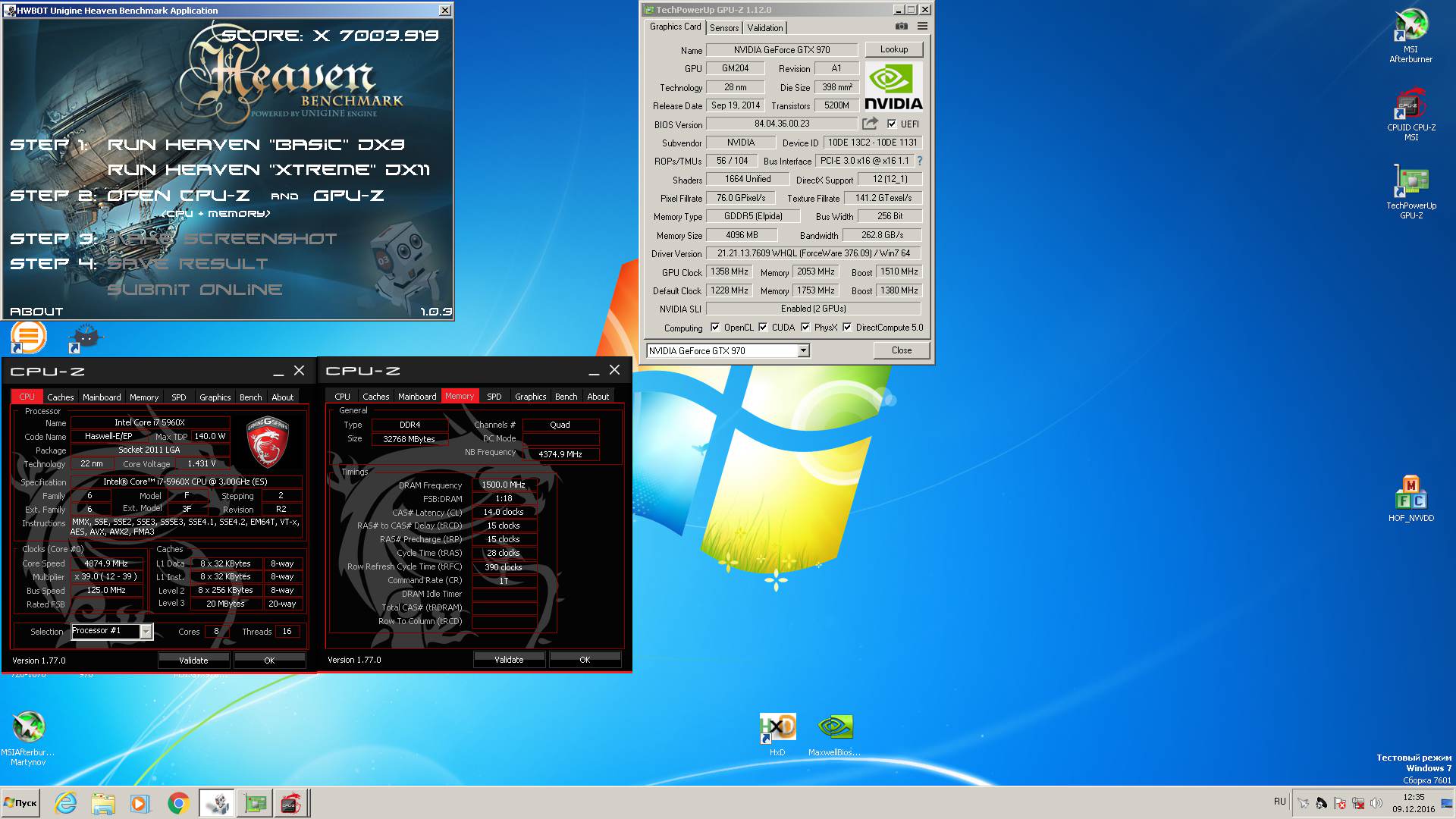The width and height of the screenshot is (1456, 819).
Task: Click OK in left CPU-Z window
Action: [x=269, y=661]
